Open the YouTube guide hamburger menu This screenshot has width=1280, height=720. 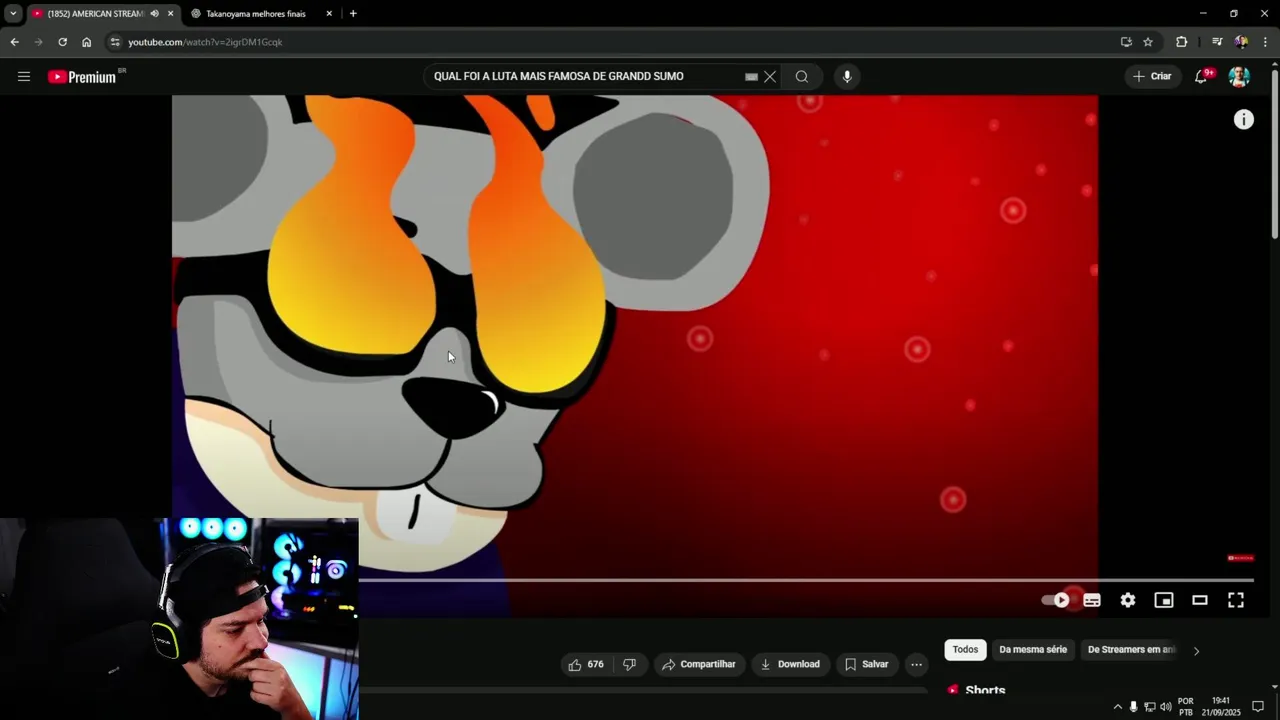click(x=24, y=77)
